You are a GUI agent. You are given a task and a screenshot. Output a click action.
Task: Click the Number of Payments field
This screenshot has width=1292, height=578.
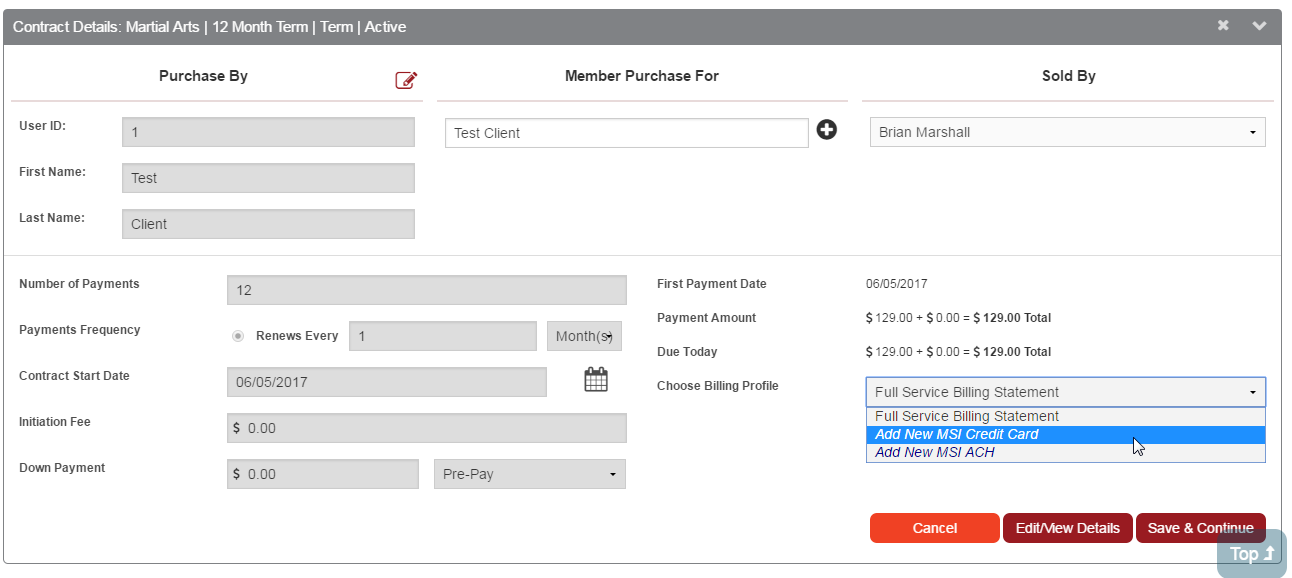[426, 290]
